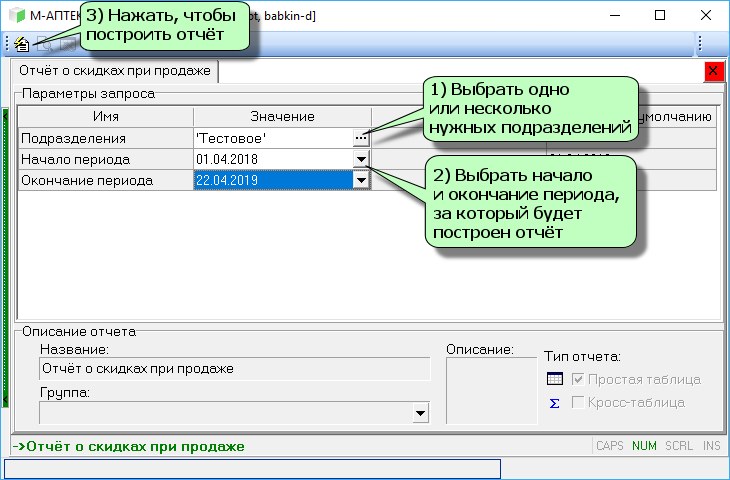Click the empty bottom status input bar
Image resolution: width=730 pixels, height=480 pixels.
tap(252, 468)
